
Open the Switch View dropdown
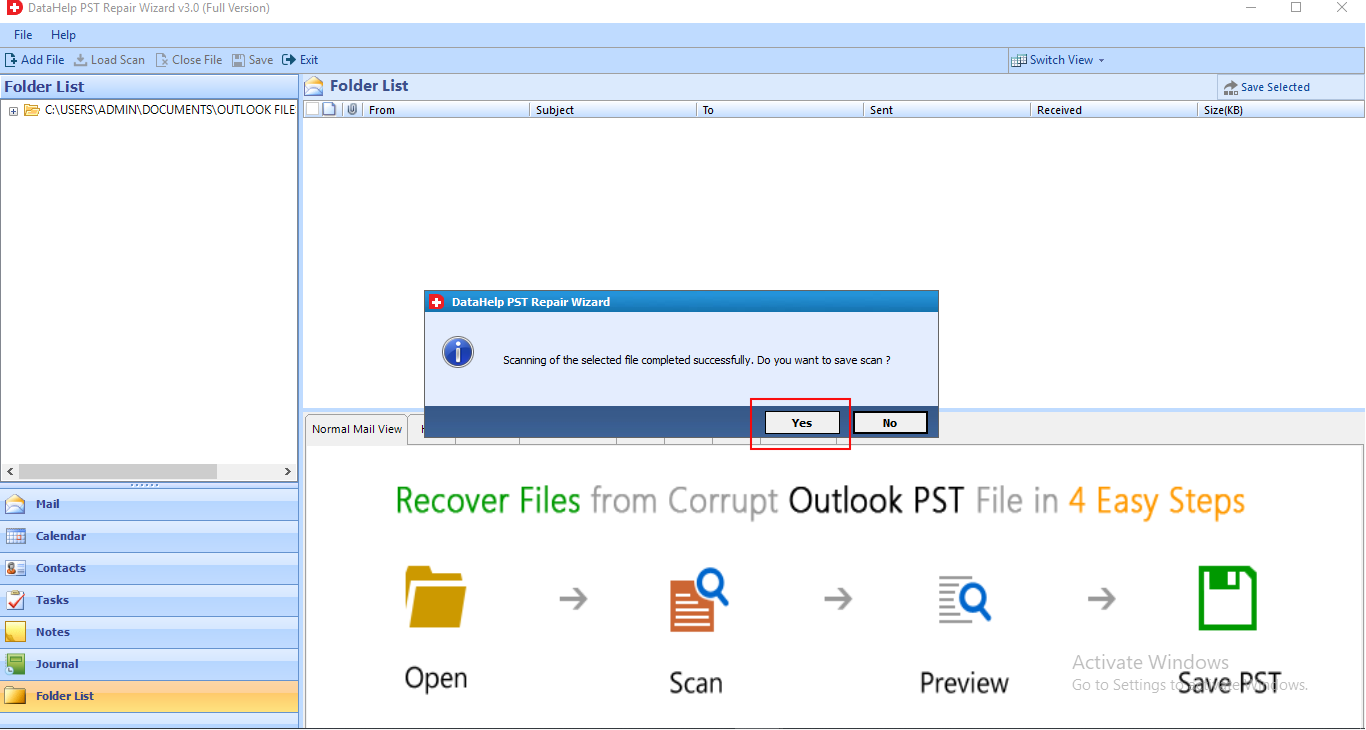[1059, 60]
